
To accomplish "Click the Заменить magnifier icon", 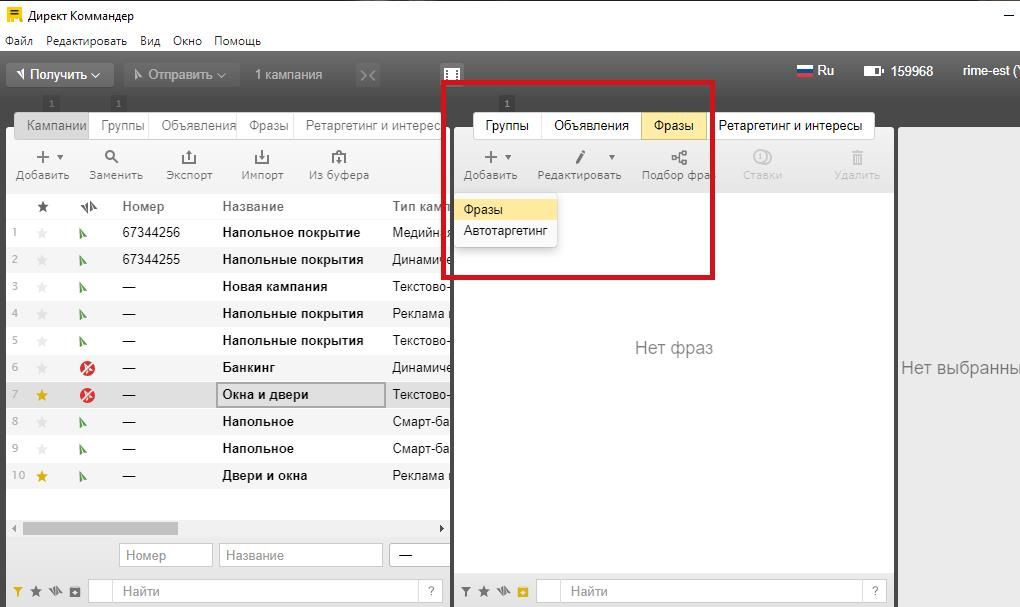I will coord(111,157).
